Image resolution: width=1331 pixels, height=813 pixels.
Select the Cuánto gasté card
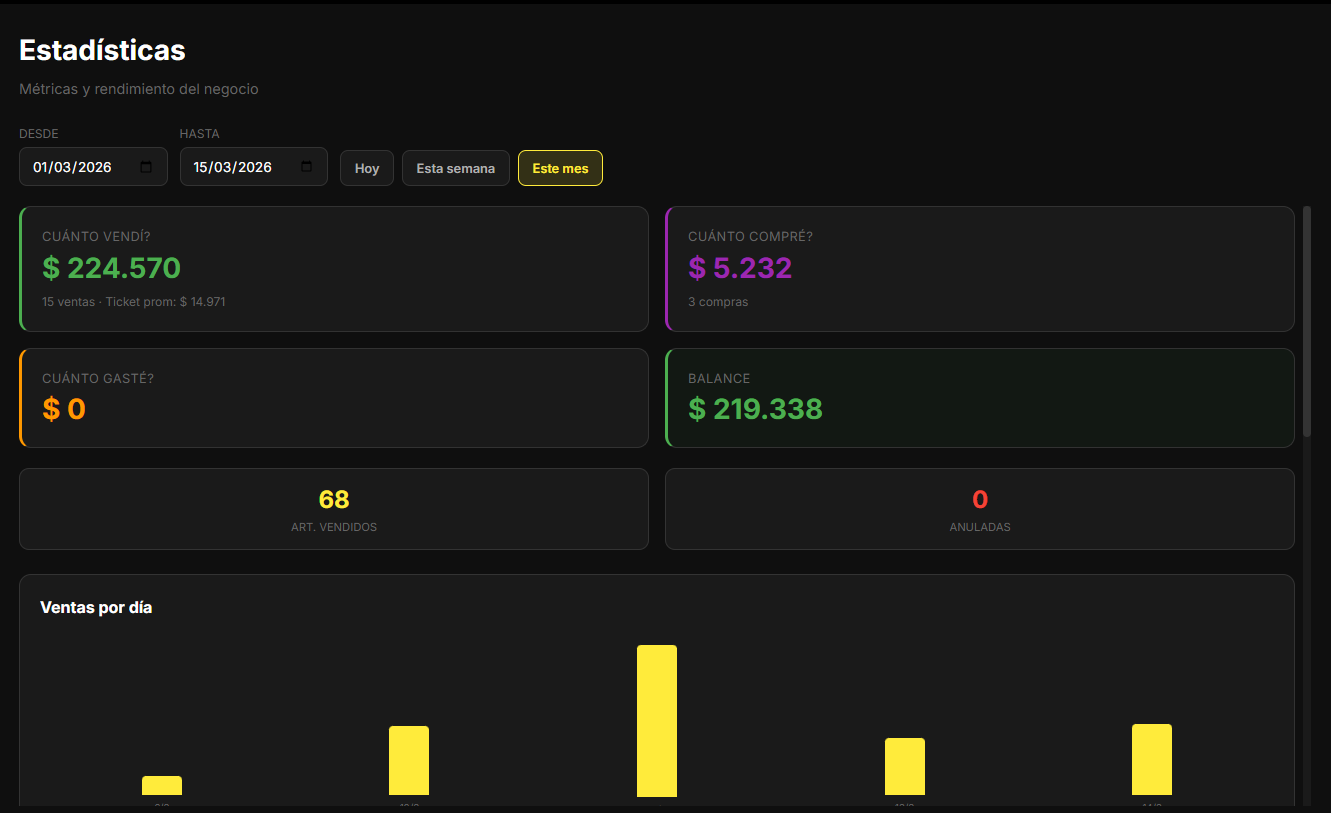point(334,397)
